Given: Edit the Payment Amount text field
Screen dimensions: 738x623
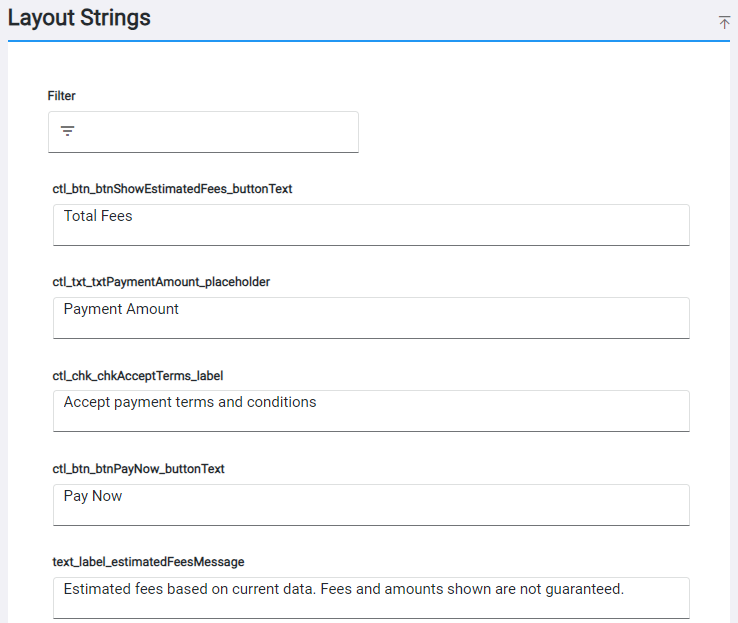Looking at the screenshot, I should point(371,317).
